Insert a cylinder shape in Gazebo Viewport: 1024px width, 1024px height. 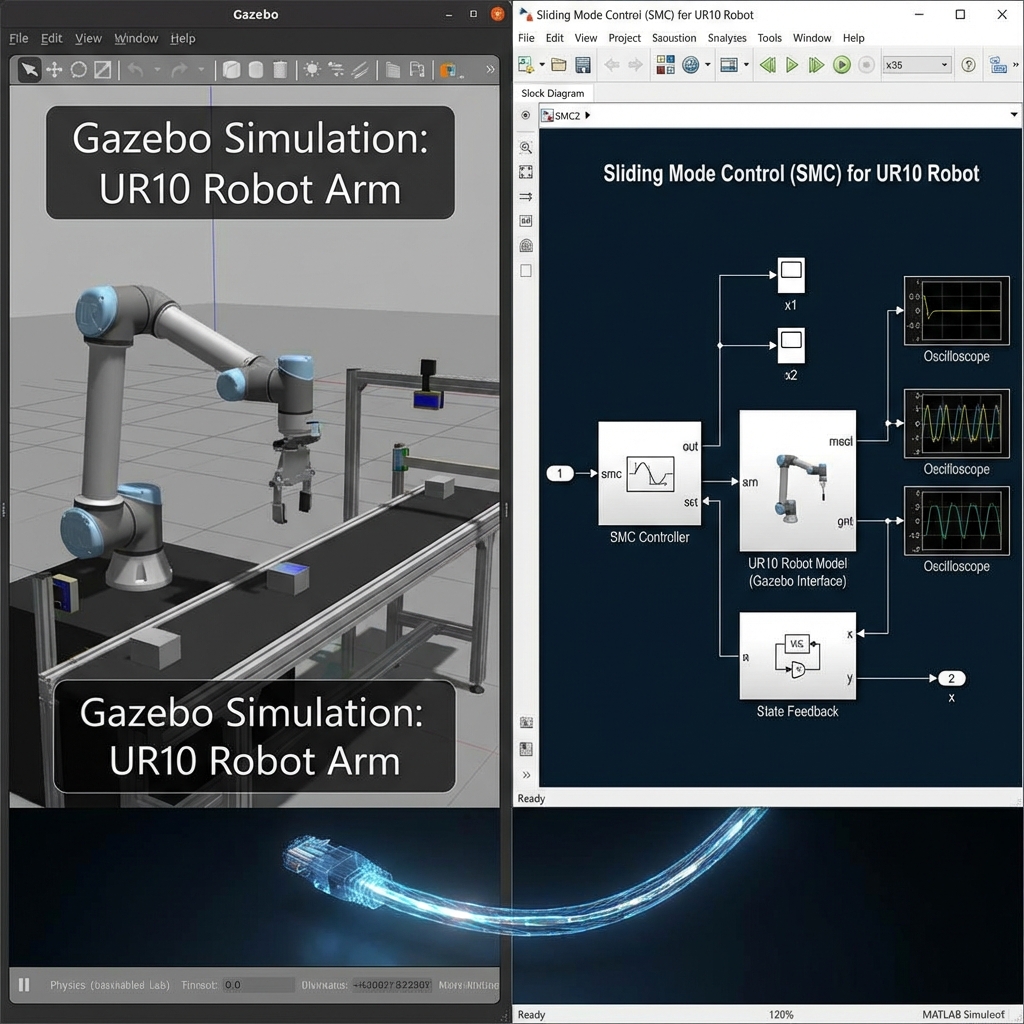coord(280,69)
